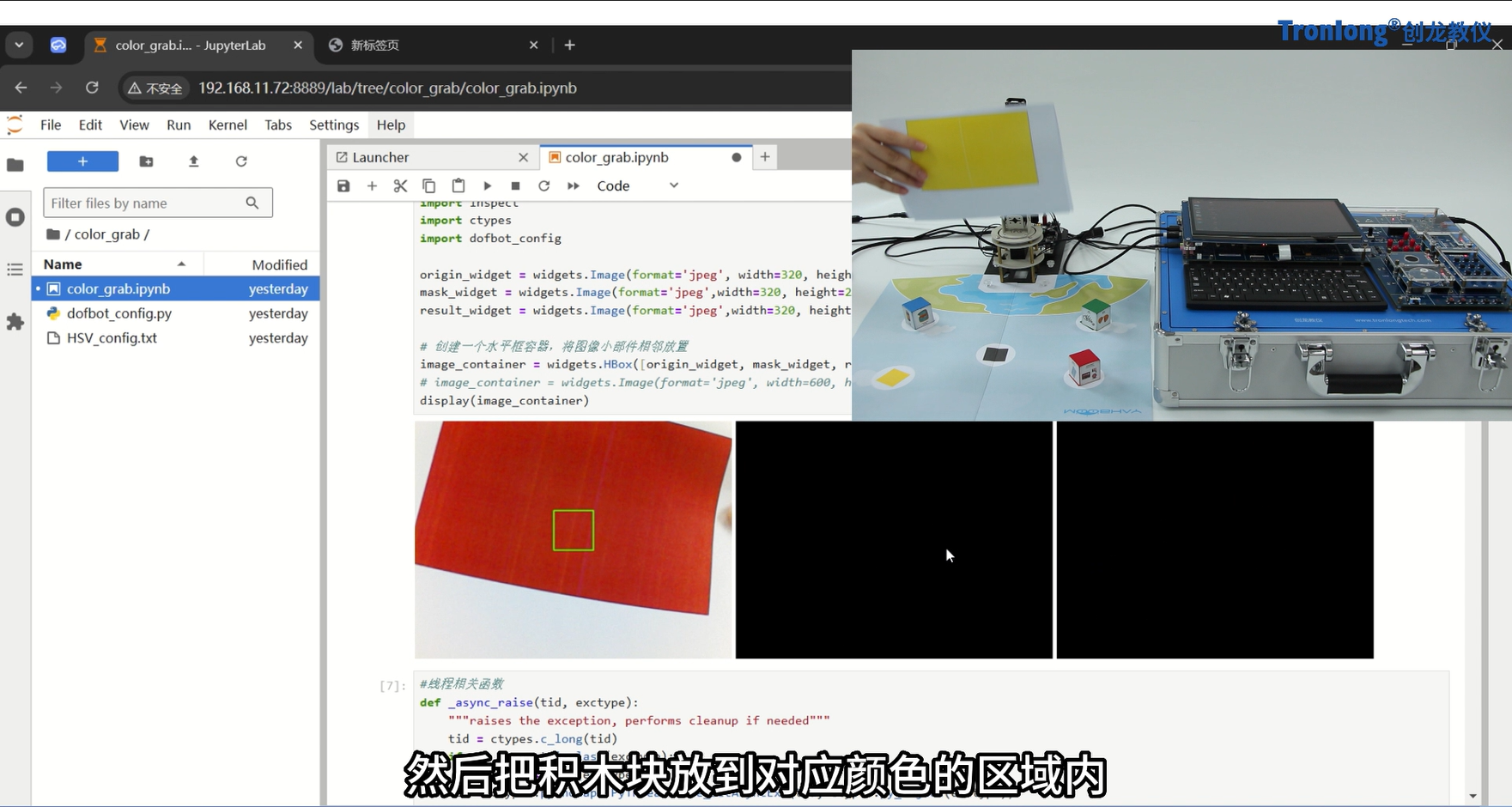The image size is (1512, 807).
Task: Interrupt the kernel with stop icon
Action: 515,185
